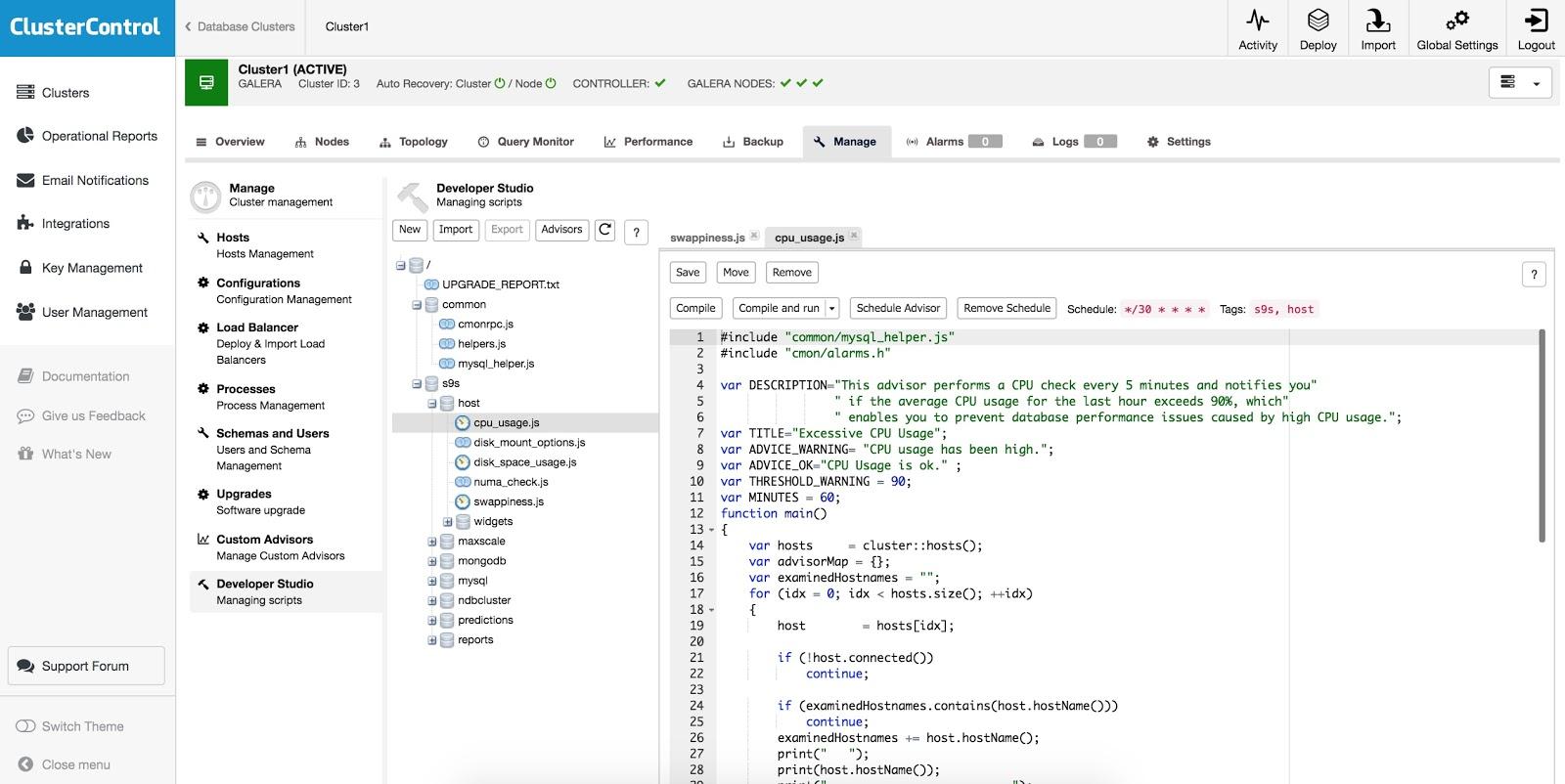The height and width of the screenshot is (784, 1565).
Task: Collapse the common folder
Action: point(416,305)
